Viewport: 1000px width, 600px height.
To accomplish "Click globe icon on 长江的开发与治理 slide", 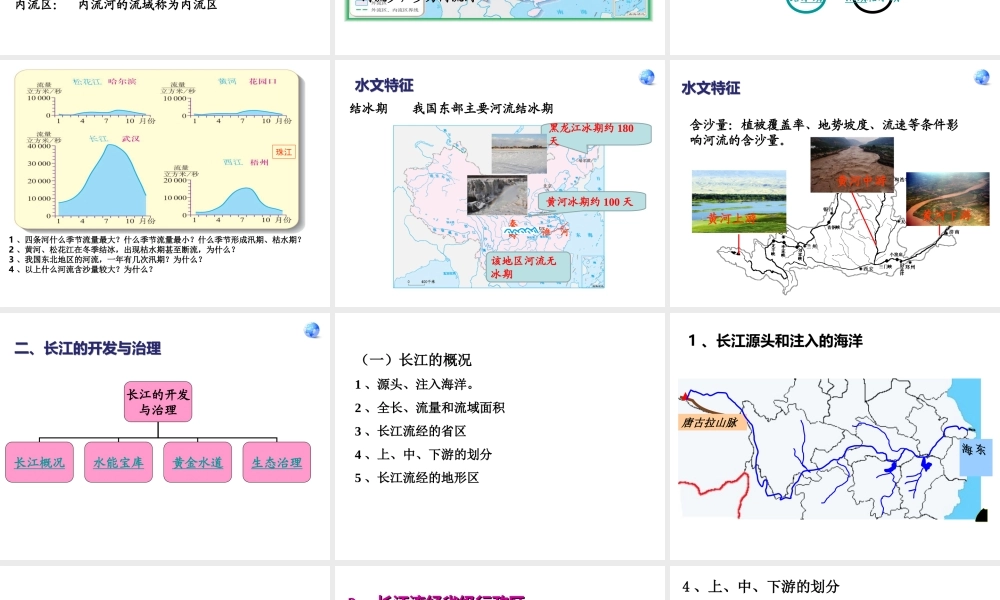I will point(312,330).
